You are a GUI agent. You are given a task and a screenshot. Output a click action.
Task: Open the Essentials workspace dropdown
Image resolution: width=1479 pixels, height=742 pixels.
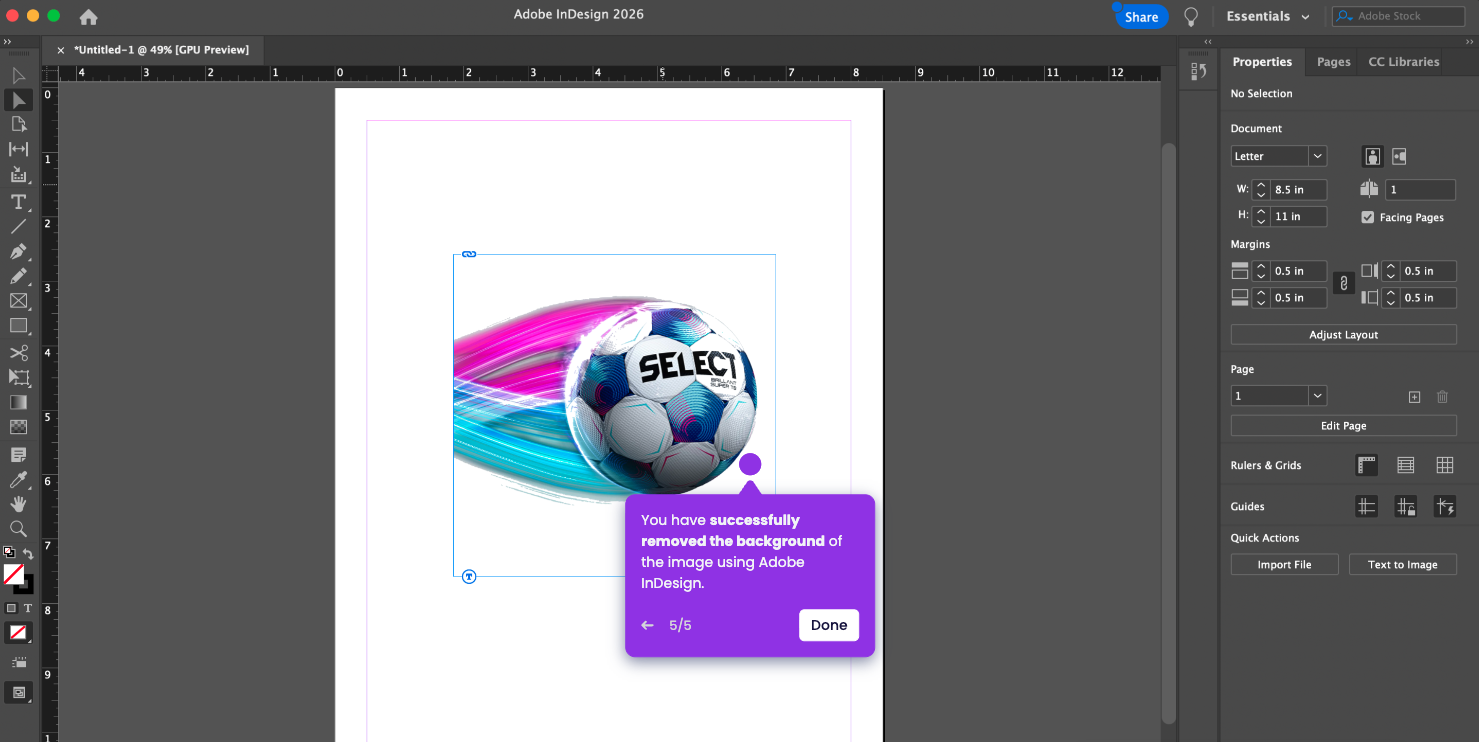[1268, 16]
